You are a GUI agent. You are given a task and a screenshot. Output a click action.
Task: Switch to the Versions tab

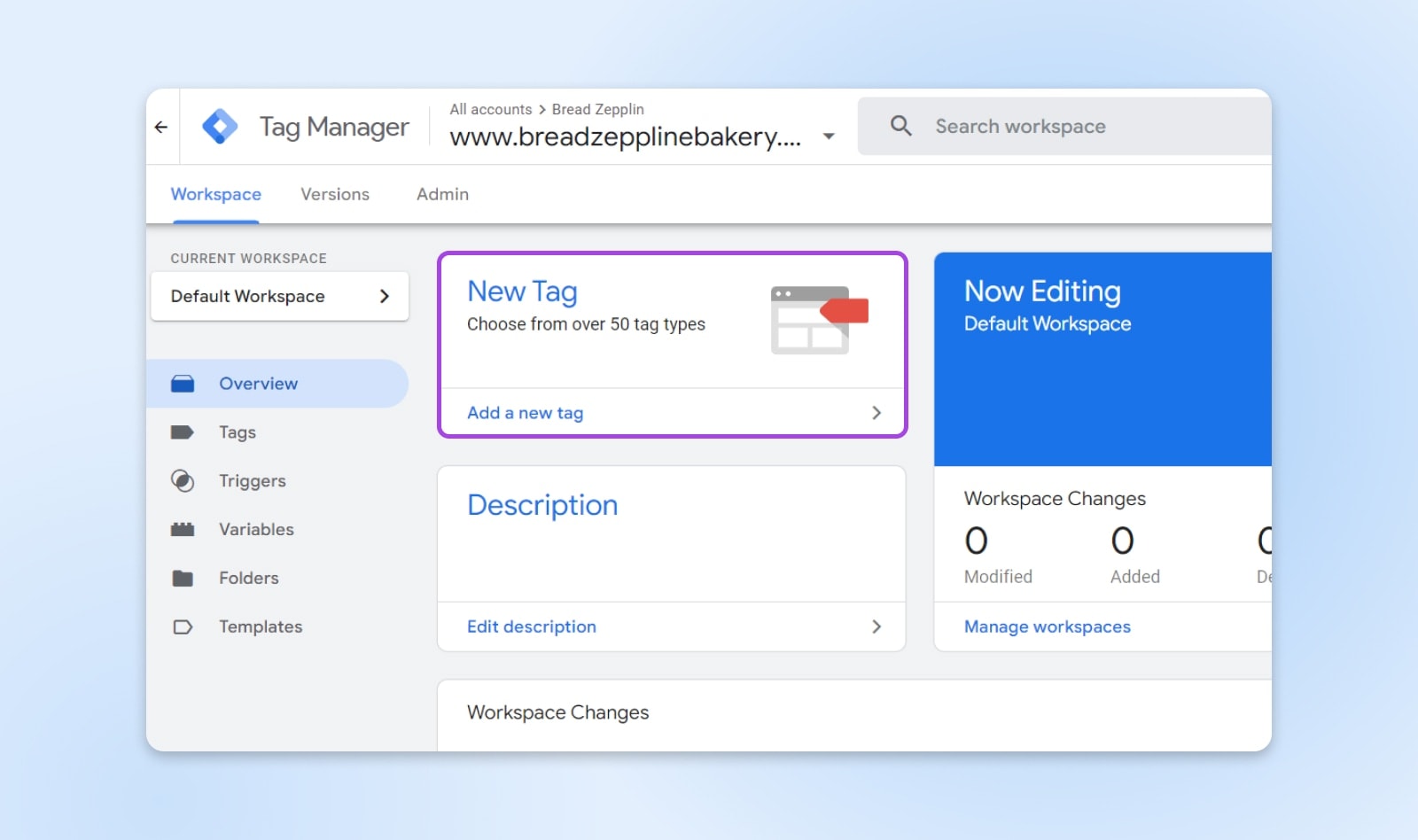(x=334, y=194)
